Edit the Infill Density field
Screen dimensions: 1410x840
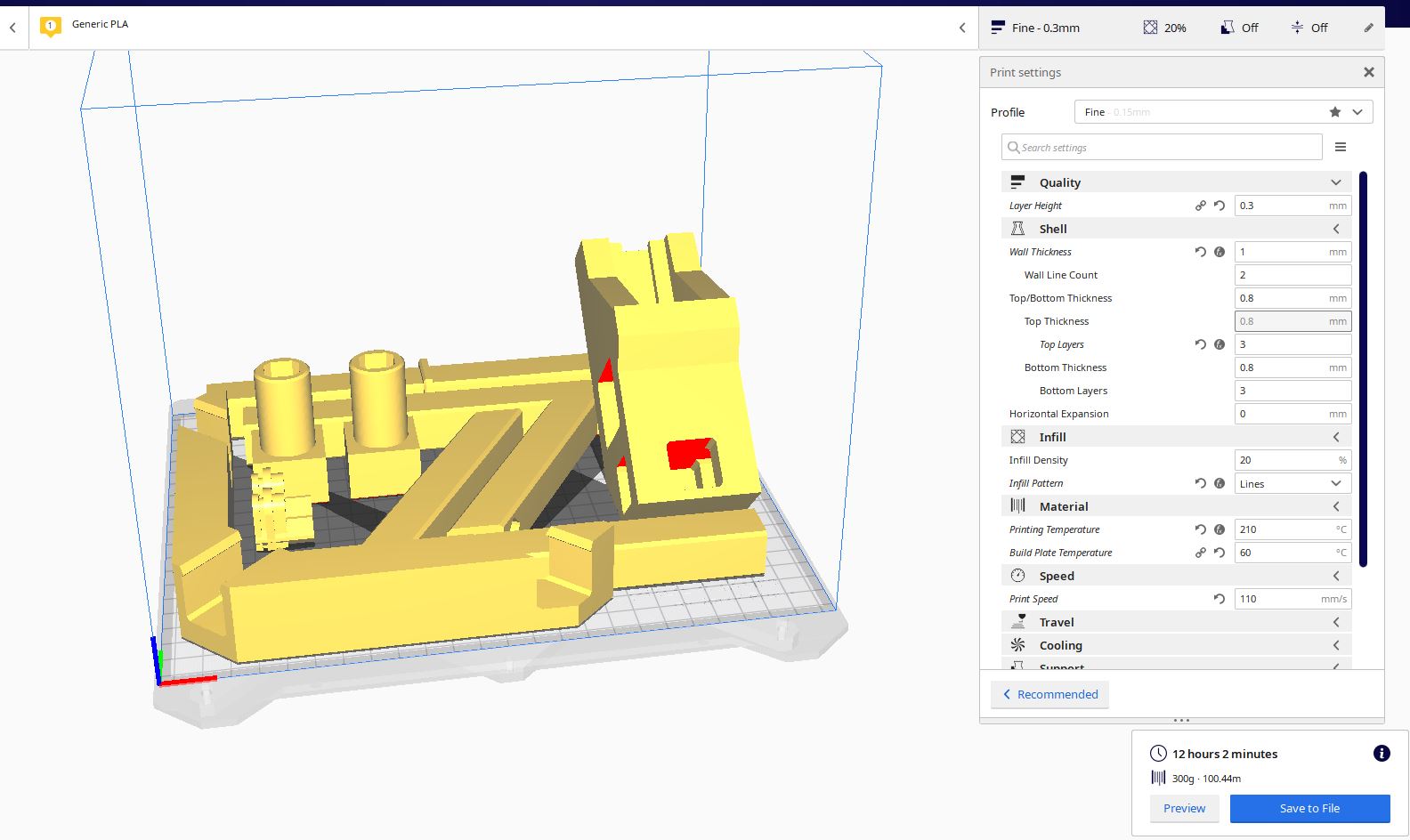[1292, 460]
